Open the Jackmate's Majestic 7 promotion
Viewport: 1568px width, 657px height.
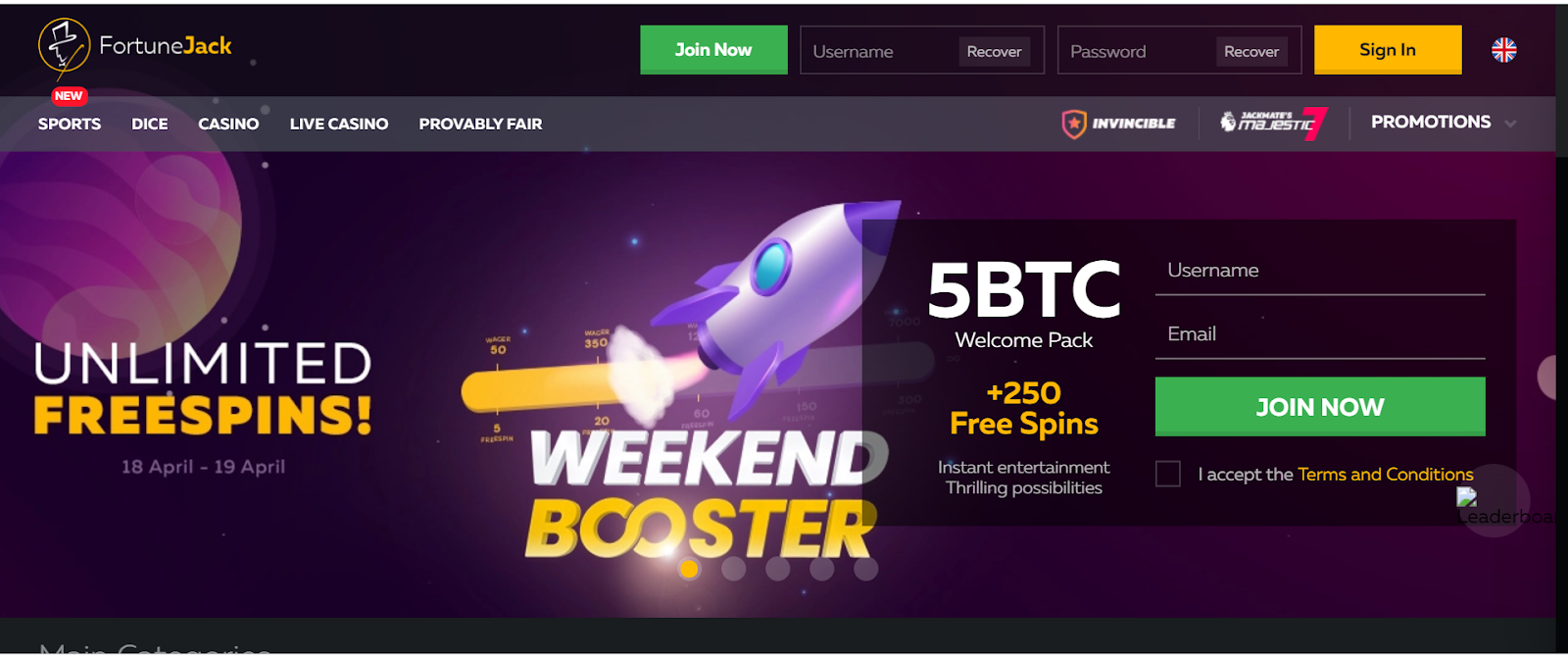point(1273,123)
